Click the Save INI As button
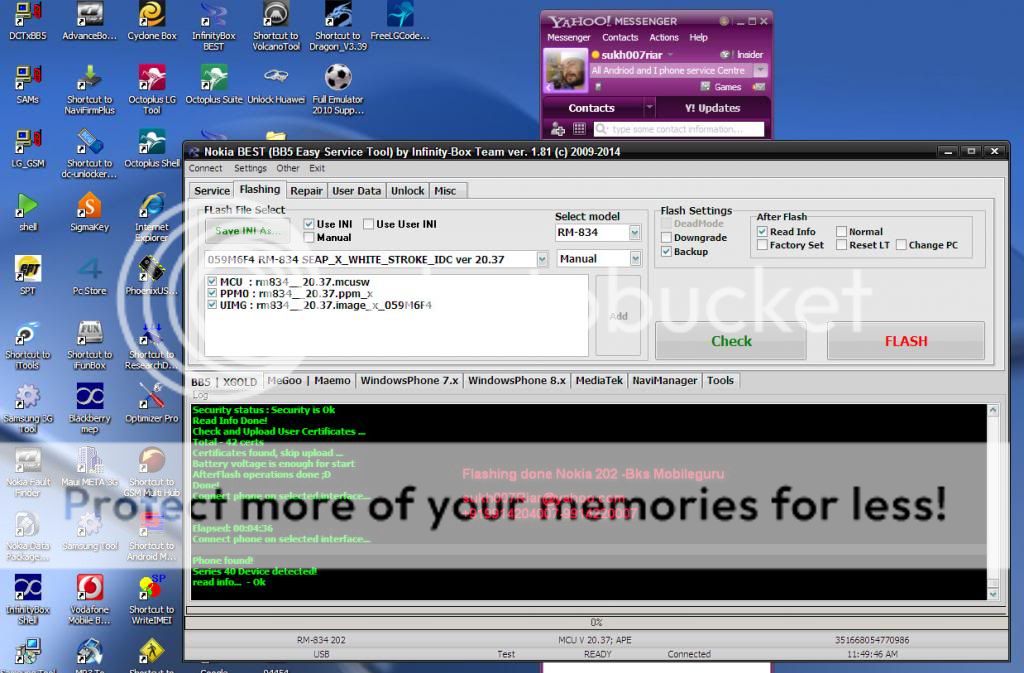Image resolution: width=1024 pixels, height=673 pixels. pos(247,231)
